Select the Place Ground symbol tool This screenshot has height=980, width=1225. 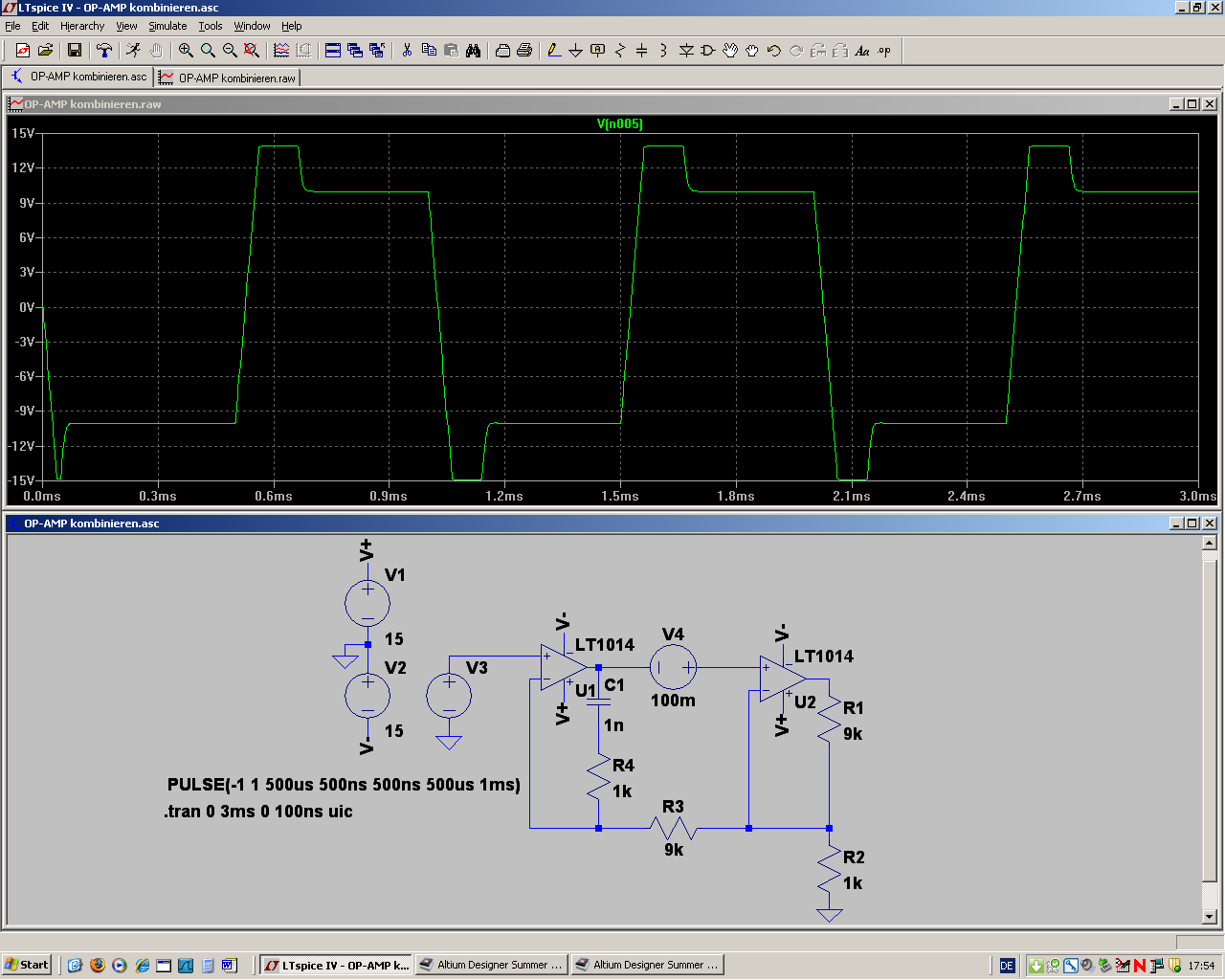pos(576,51)
